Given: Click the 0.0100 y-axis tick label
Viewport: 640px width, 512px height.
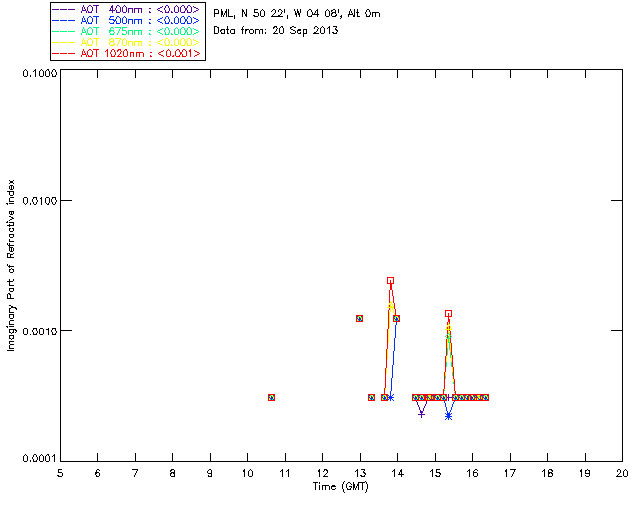Looking at the screenshot, I should [x=40, y=201].
